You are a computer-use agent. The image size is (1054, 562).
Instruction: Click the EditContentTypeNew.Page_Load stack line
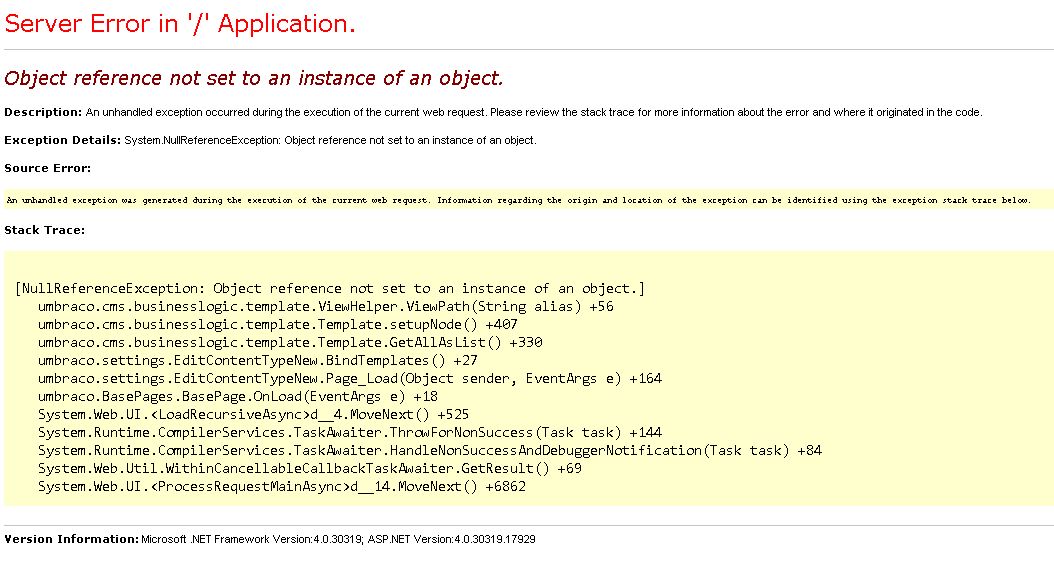click(x=350, y=378)
